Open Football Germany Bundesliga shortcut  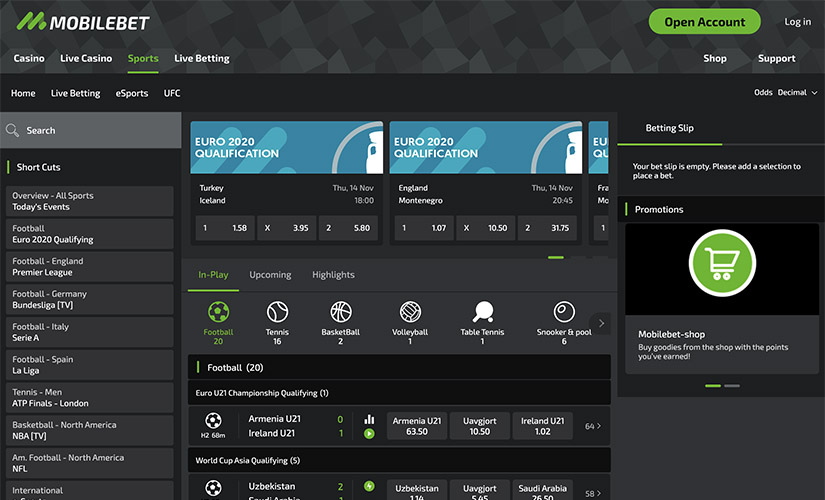(89, 299)
